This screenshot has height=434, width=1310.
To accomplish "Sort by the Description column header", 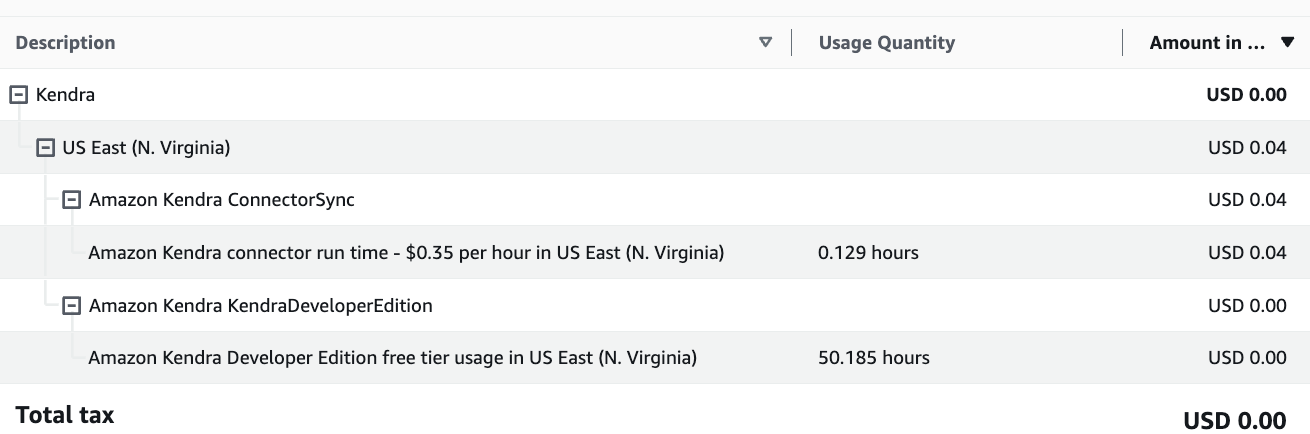I will (65, 43).
